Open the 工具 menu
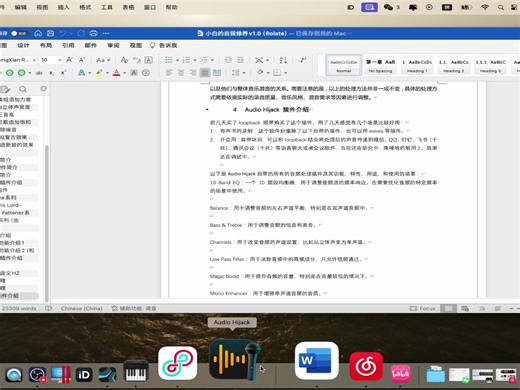Image resolution: width=520 pixels, height=390 pixels. pos(107,7)
